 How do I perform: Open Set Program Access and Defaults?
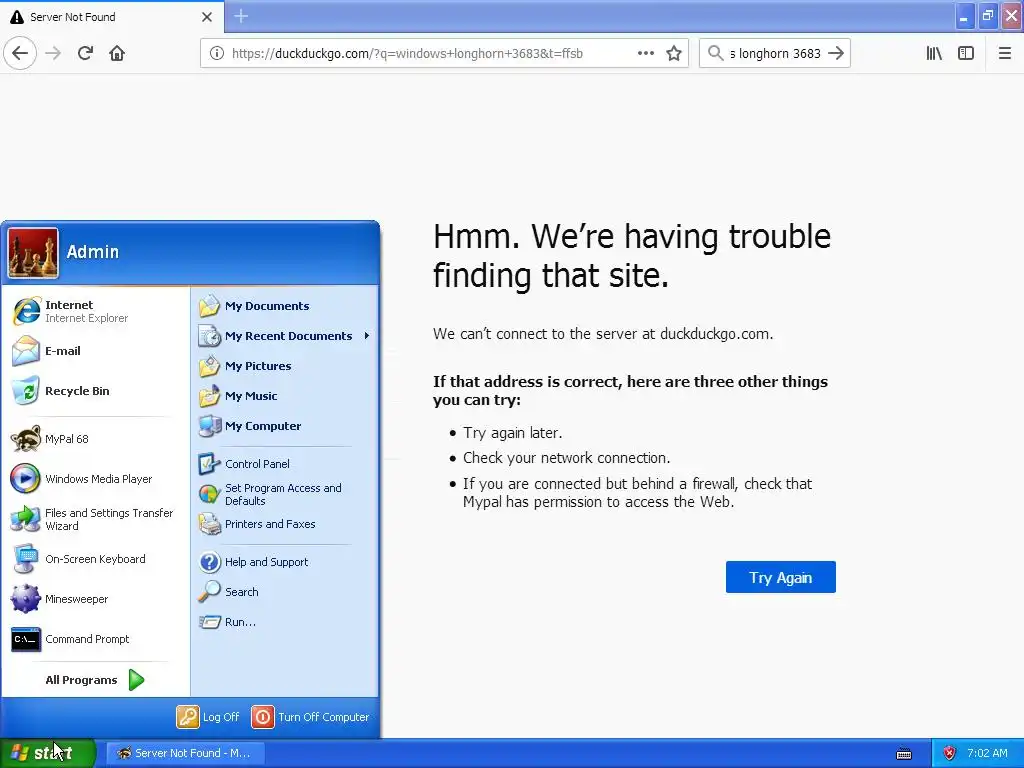[x=285, y=494]
